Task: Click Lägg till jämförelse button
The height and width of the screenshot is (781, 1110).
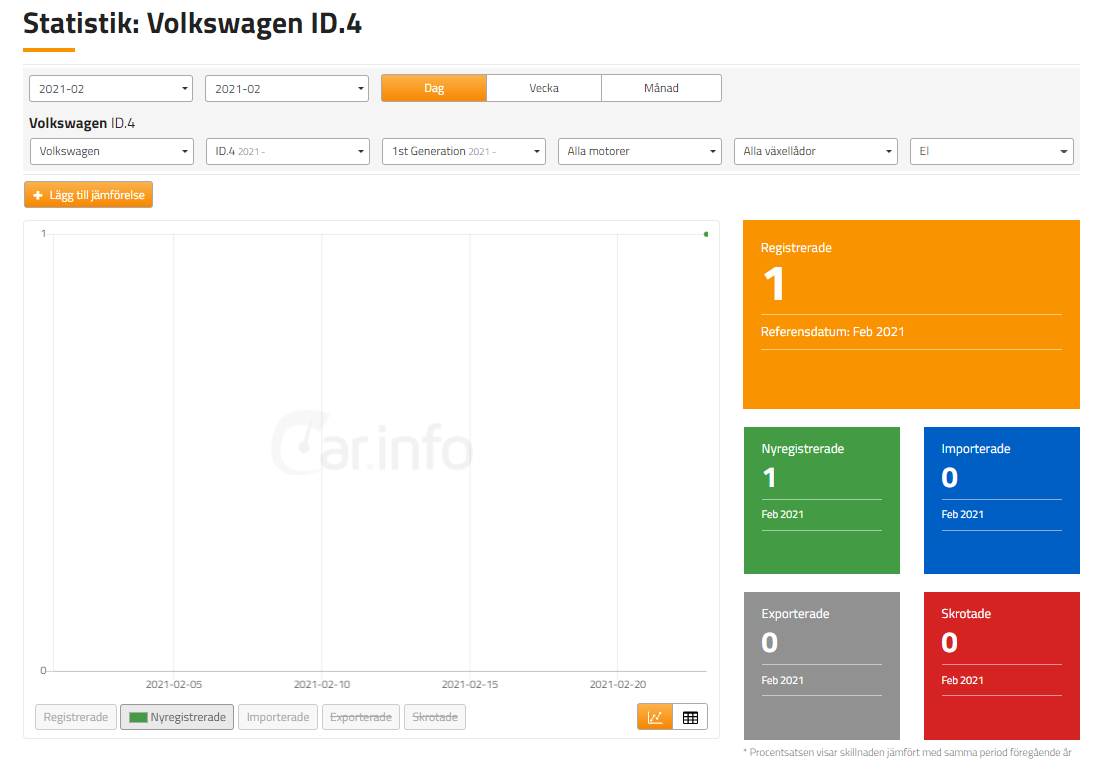Action: pos(88,195)
